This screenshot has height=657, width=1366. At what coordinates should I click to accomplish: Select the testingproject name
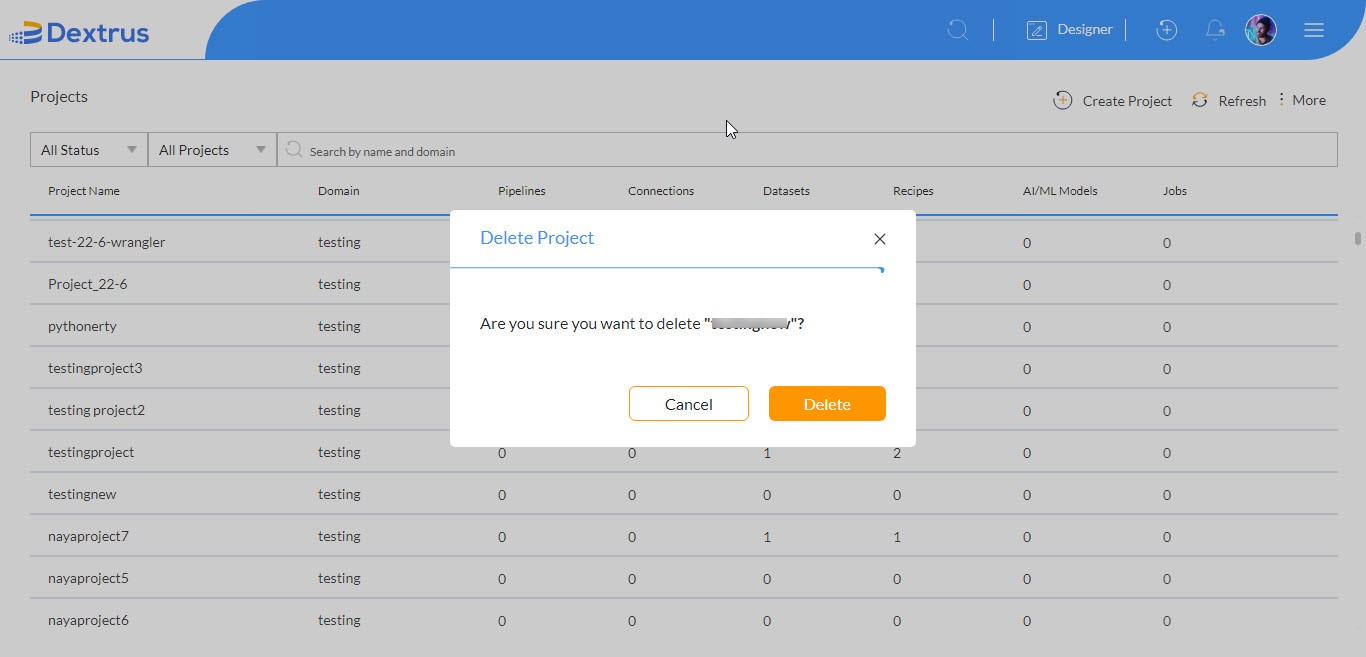91,452
